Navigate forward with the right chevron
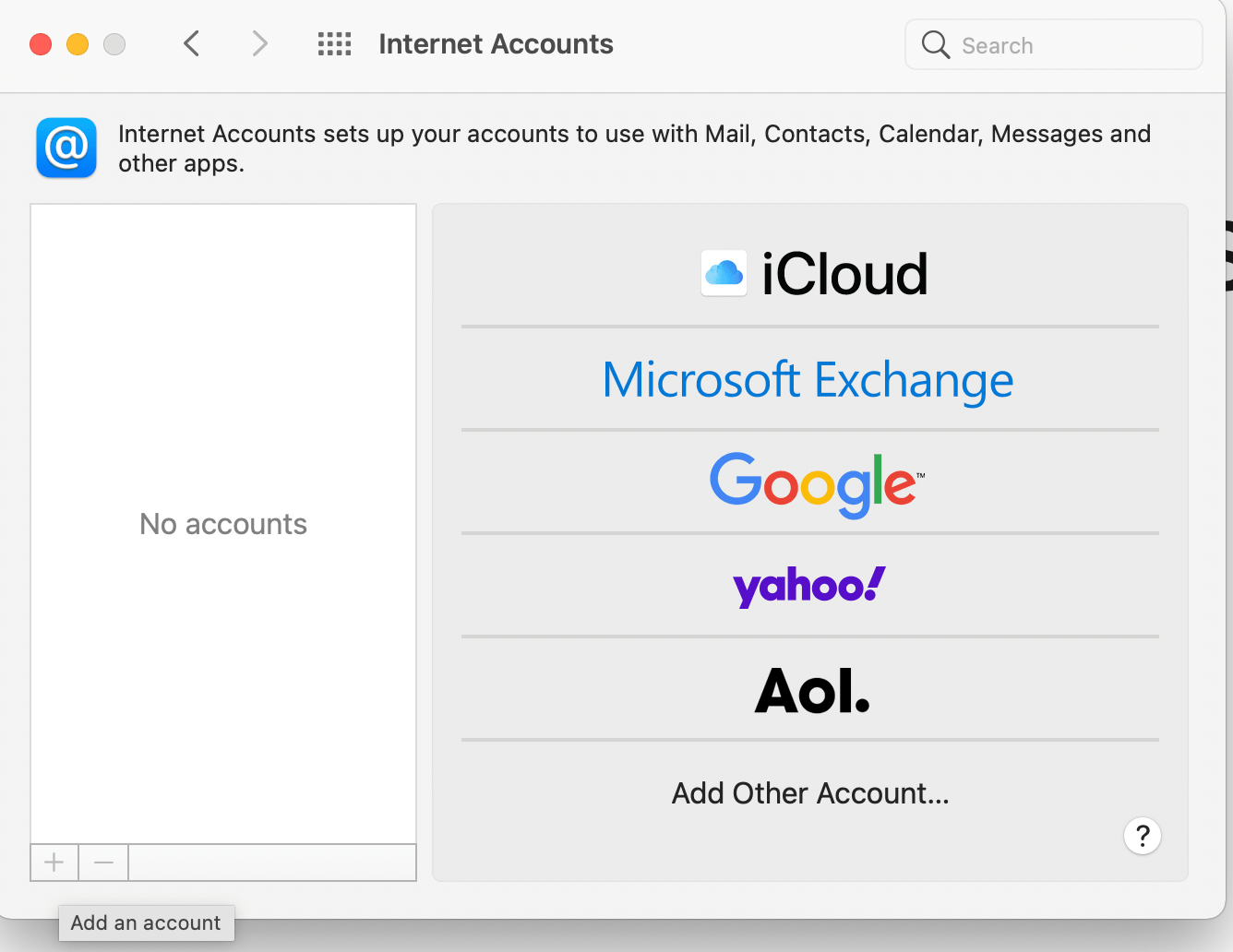 pos(258,43)
